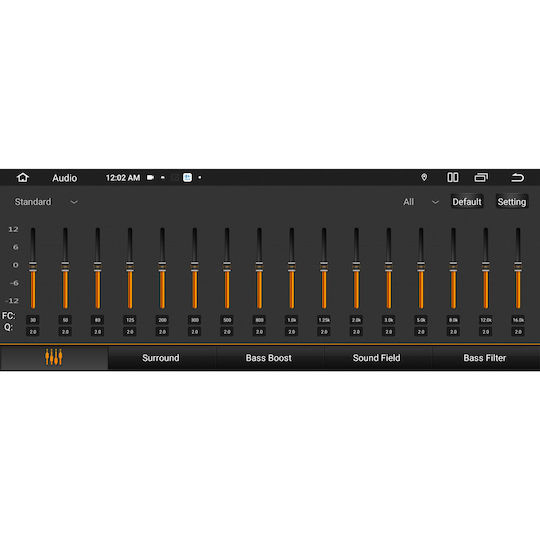Click the 125 FC frequency field

pos(130,320)
